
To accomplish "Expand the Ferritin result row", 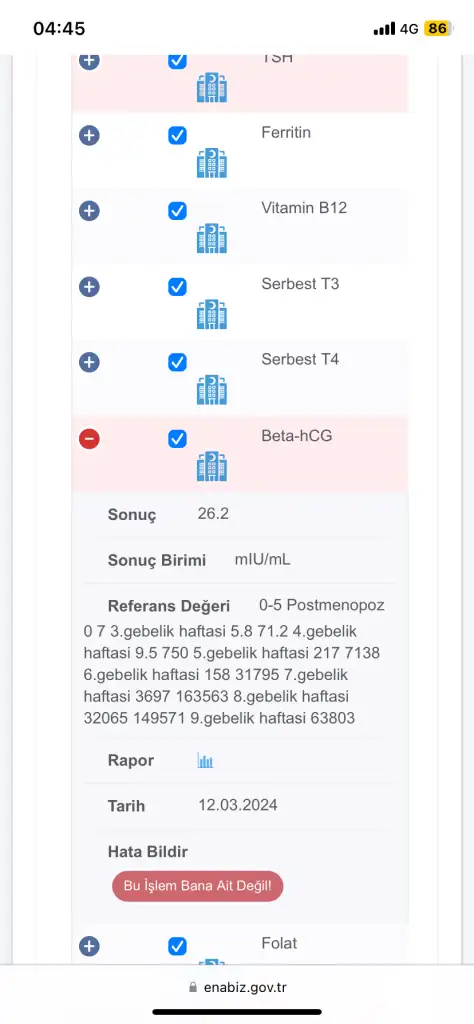I will pyautogui.click(x=89, y=136).
